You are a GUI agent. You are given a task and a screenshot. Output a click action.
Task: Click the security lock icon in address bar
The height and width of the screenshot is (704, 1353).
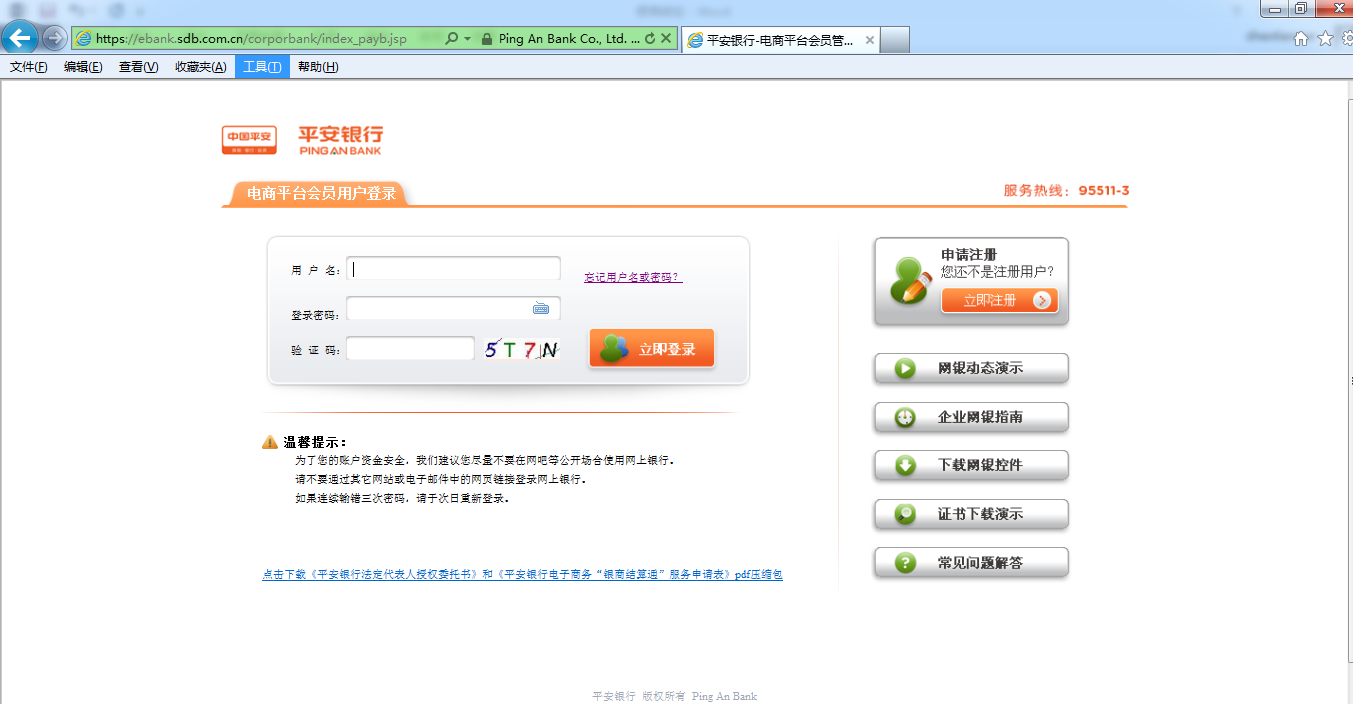(x=487, y=39)
